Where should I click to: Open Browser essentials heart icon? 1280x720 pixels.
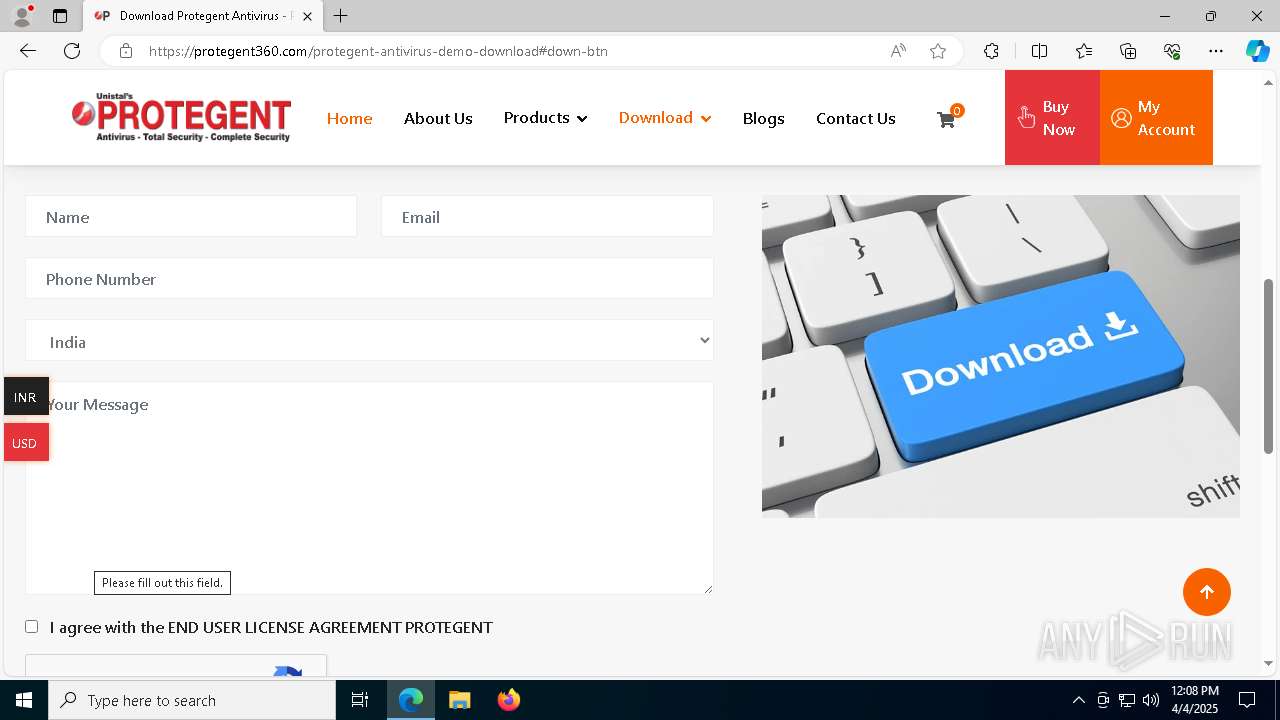point(1172,51)
